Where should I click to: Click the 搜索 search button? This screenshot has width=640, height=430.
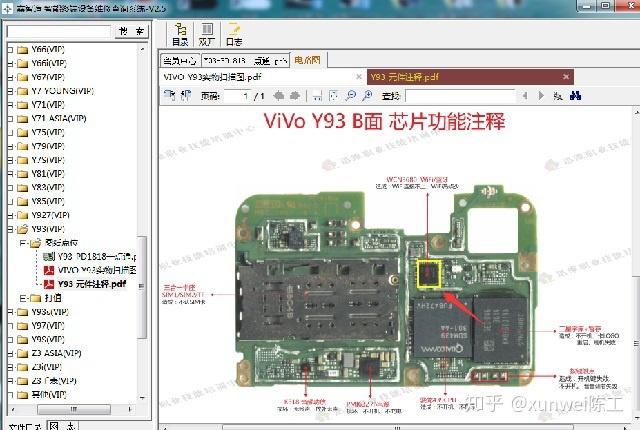click(x=131, y=31)
